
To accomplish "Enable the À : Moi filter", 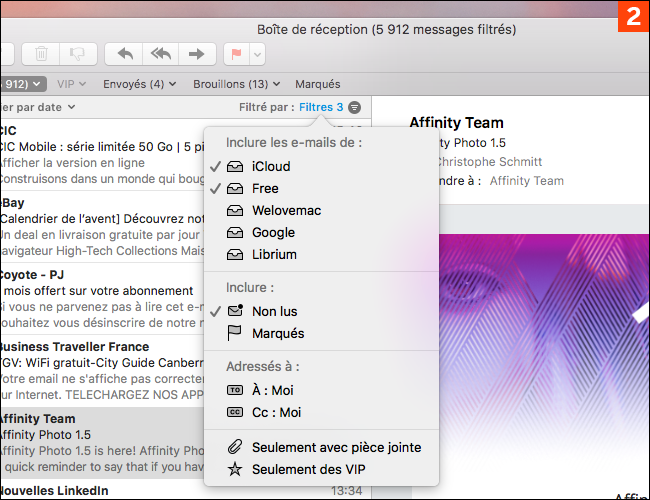I will (x=321, y=390).
